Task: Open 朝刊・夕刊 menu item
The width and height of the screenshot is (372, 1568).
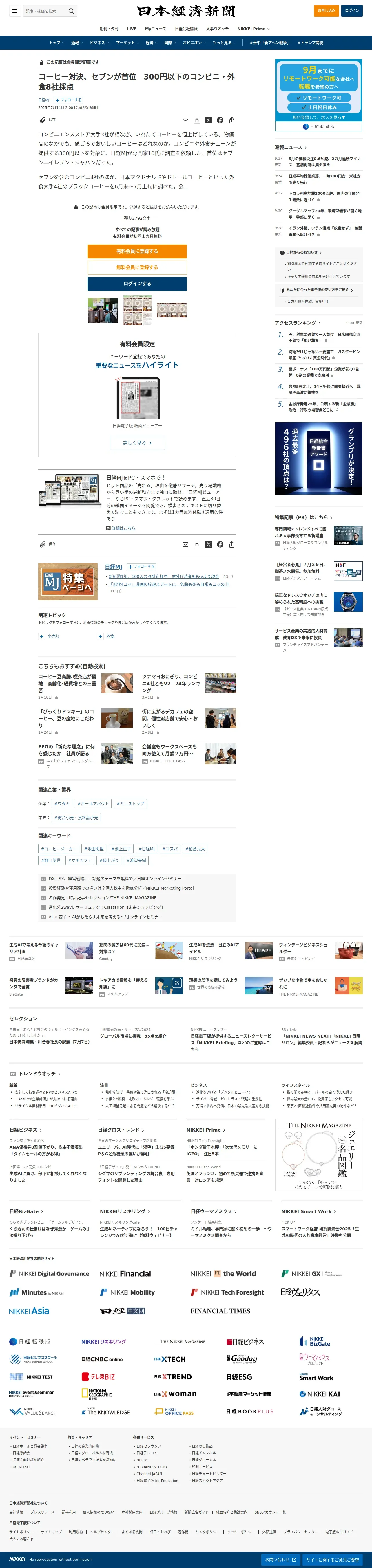Action: coord(109,29)
